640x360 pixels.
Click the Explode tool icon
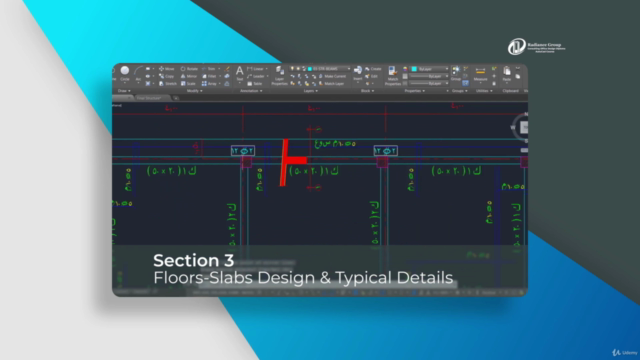(227, 76)
